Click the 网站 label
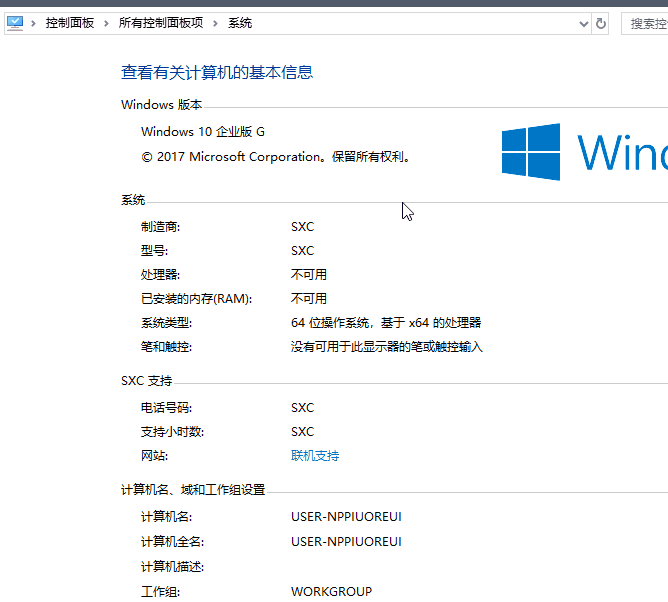The width and height of the screenshot is (668, 602). click(155, 456)
